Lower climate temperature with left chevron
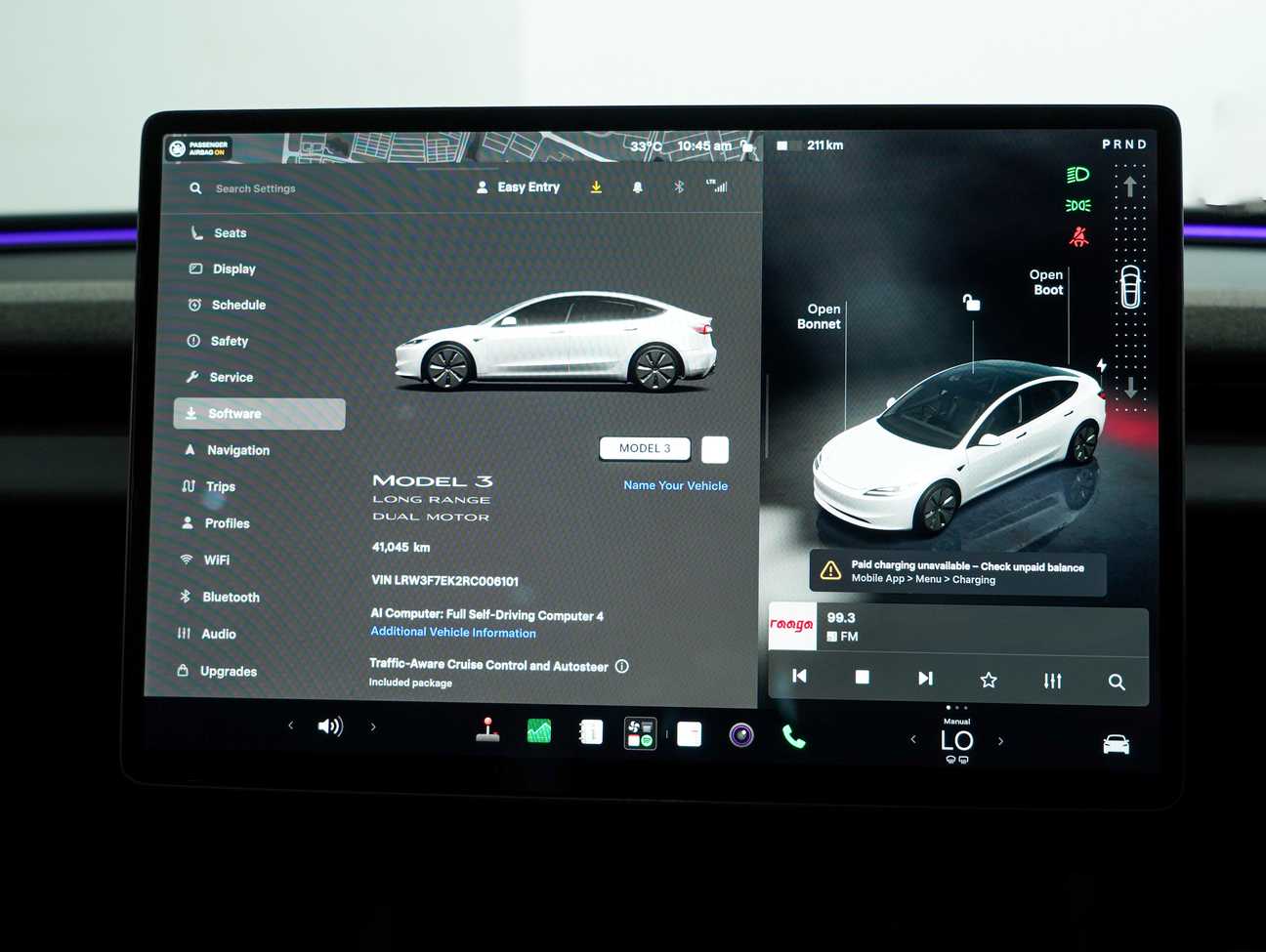Viewport: 1266px width, 952px height. 913,739
